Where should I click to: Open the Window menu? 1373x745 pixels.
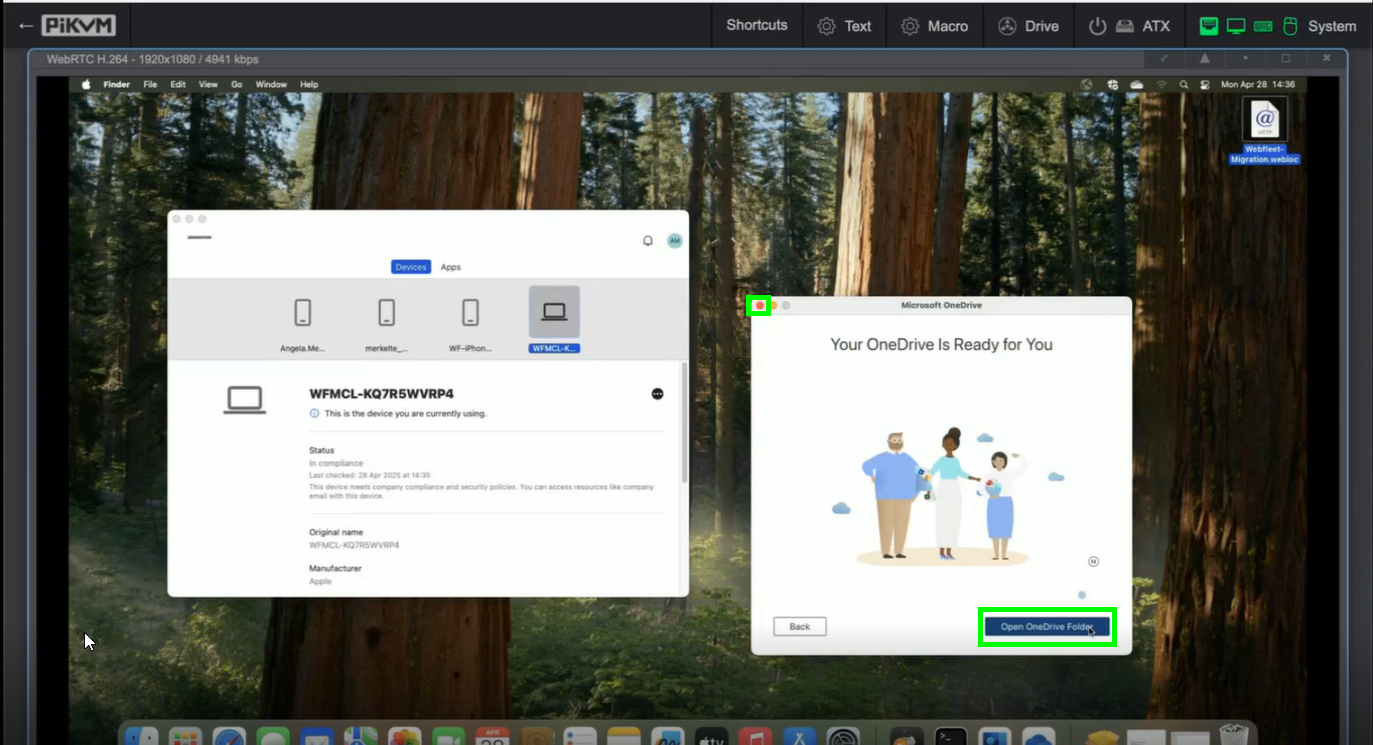271,85
